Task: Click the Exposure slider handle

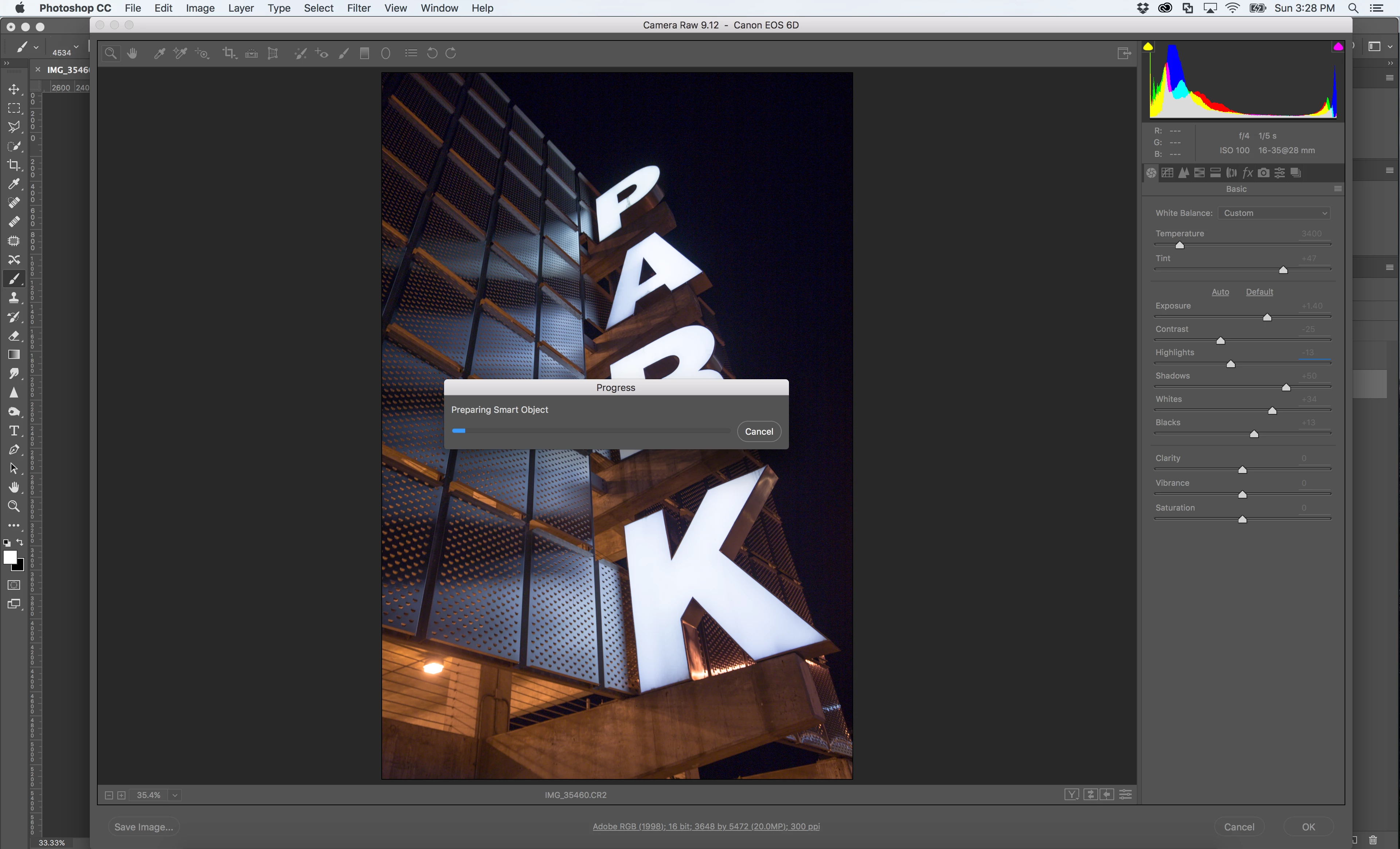Action: [1267, 318]
